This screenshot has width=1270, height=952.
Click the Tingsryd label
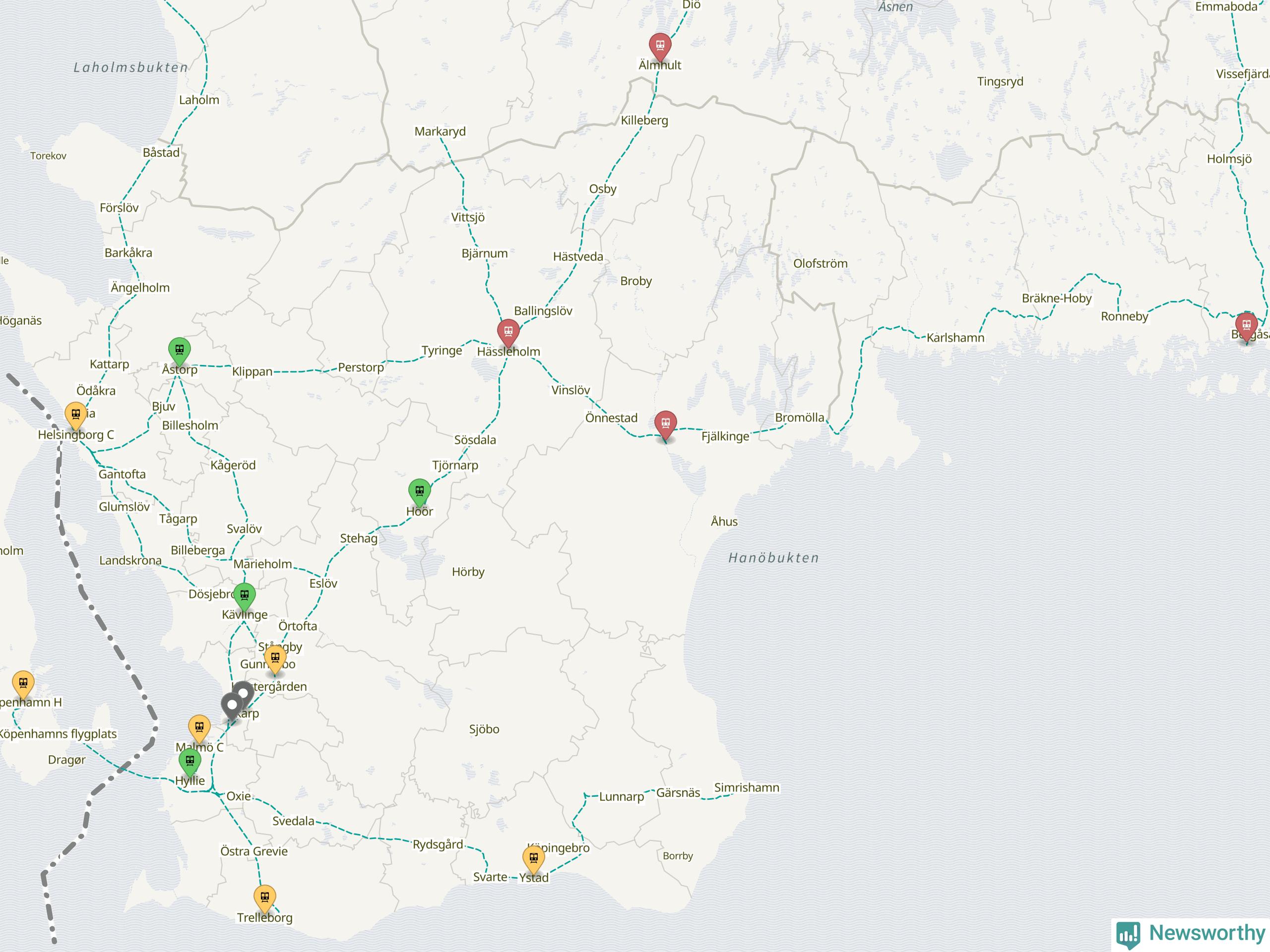(1000, 81)
